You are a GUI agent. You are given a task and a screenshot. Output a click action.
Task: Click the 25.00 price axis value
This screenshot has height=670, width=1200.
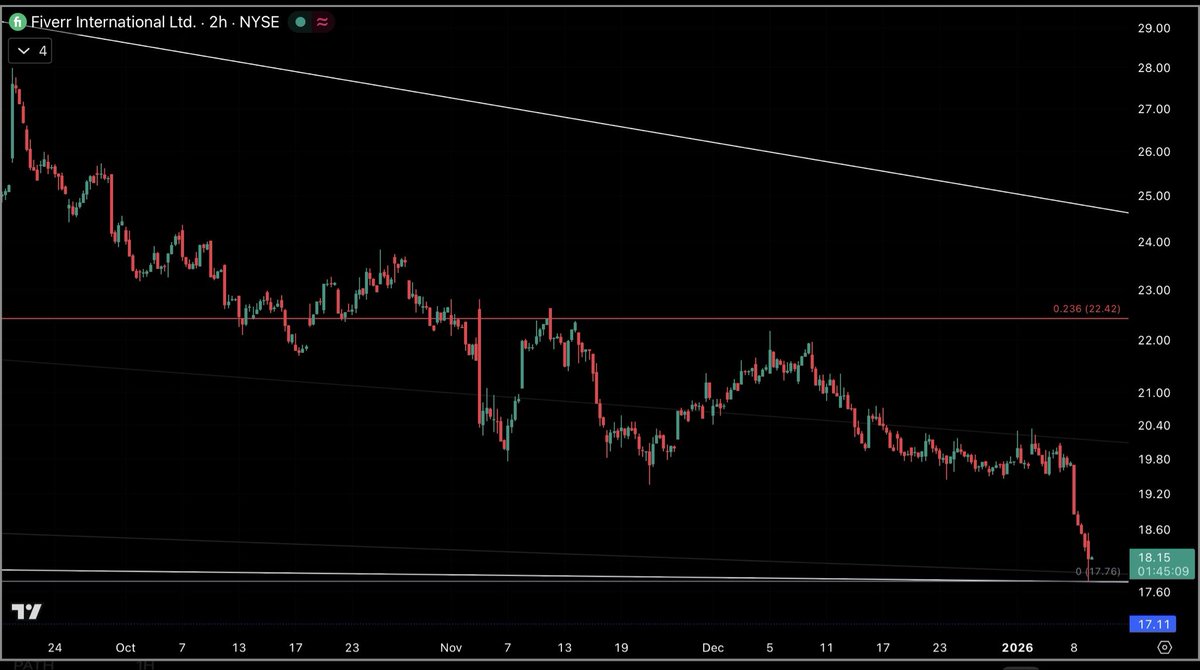[x=1156, y=196]
